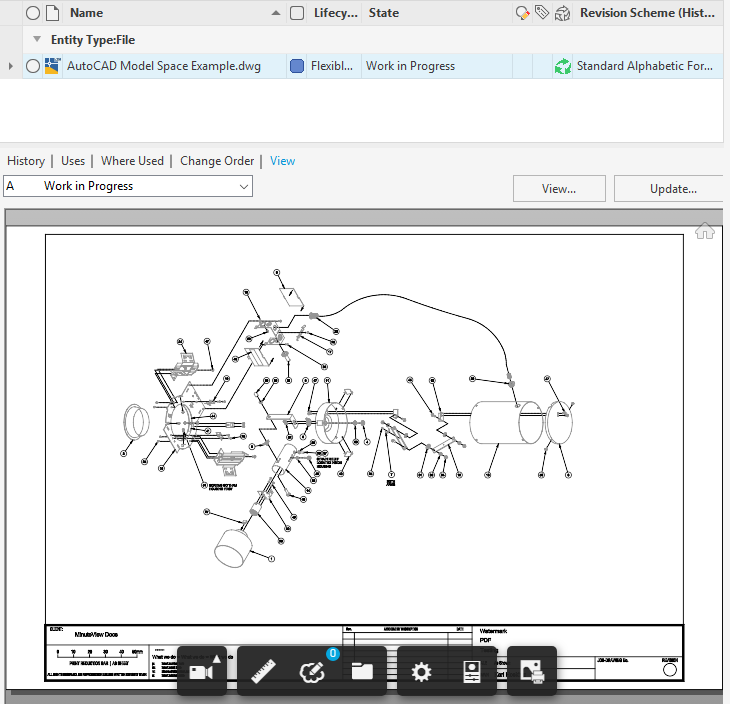The height and width of the screenshot is (704, 730).
Task: Select AutoCAD Model Space Example.dwg row radio
Action: coord(33,66)
